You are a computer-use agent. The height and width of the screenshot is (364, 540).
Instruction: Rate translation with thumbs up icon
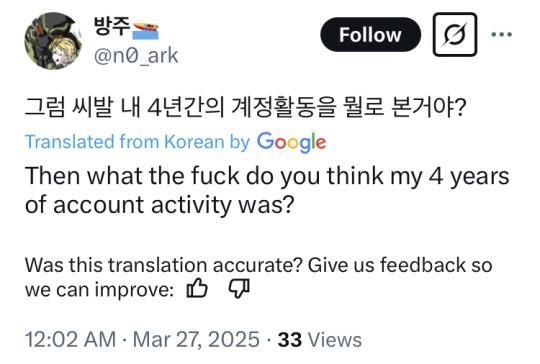(197, 288)
